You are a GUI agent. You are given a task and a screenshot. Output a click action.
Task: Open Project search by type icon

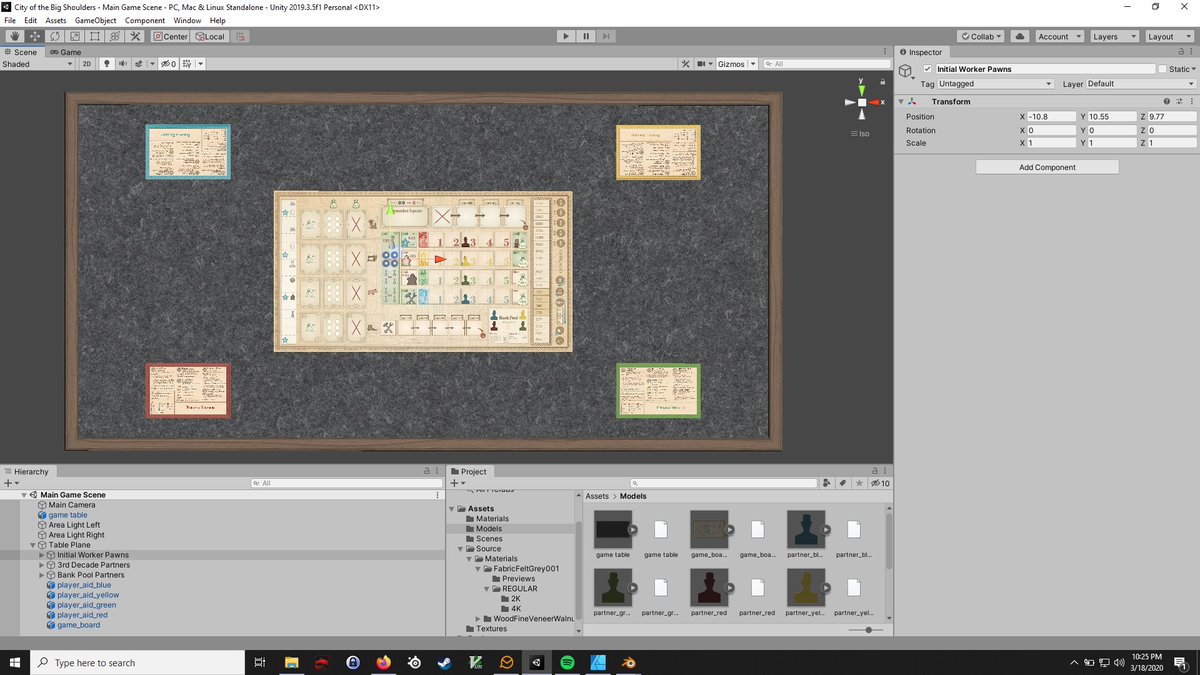click(x=827, y=483)
